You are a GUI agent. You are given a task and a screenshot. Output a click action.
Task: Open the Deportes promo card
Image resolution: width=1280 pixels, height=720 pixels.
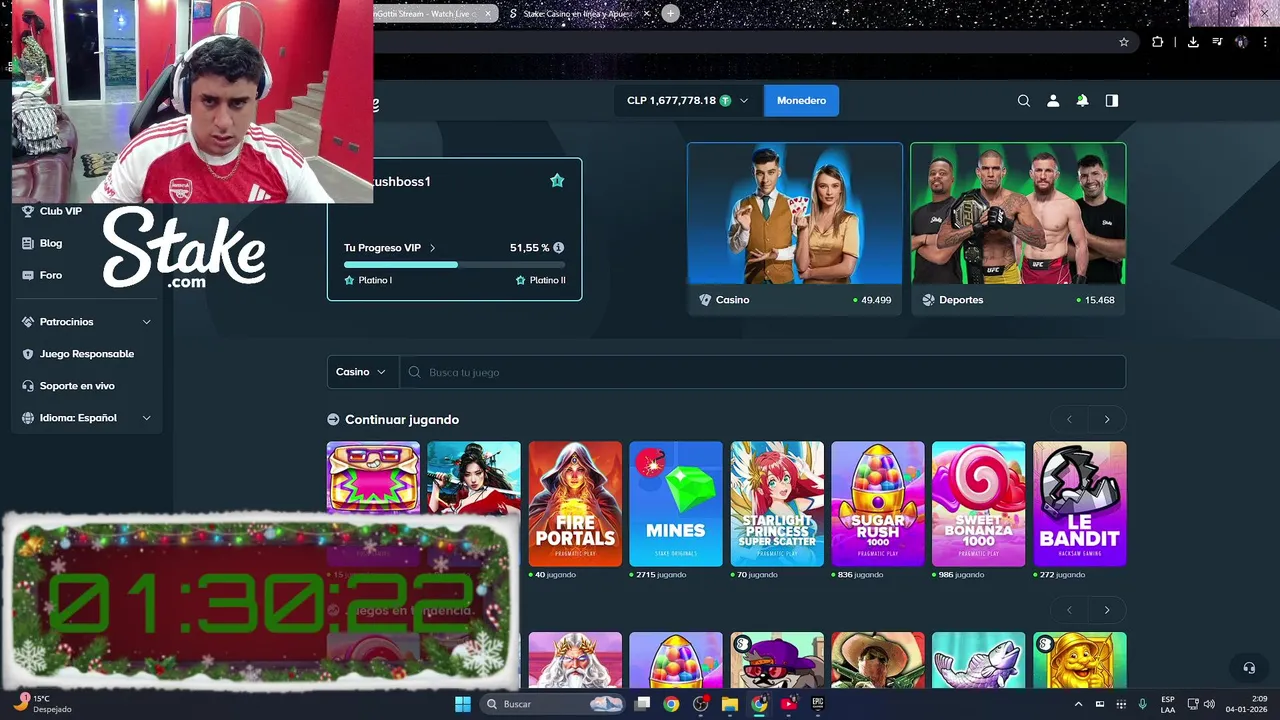(x=1018, y=229)
